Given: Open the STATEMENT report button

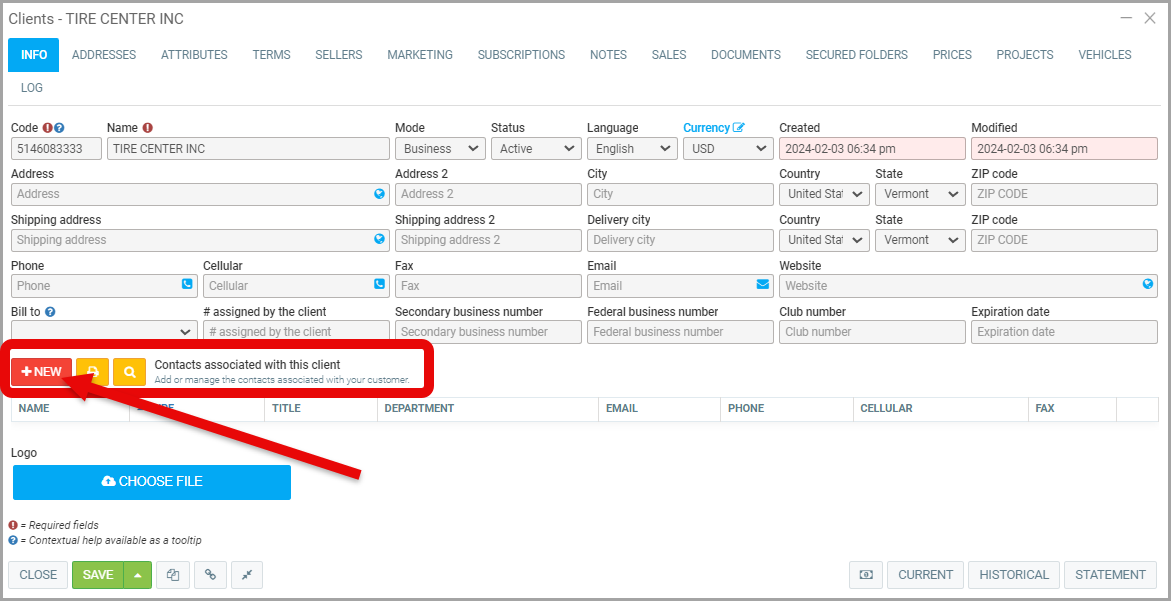Looking at the screenshot, I should (1110, 575).
